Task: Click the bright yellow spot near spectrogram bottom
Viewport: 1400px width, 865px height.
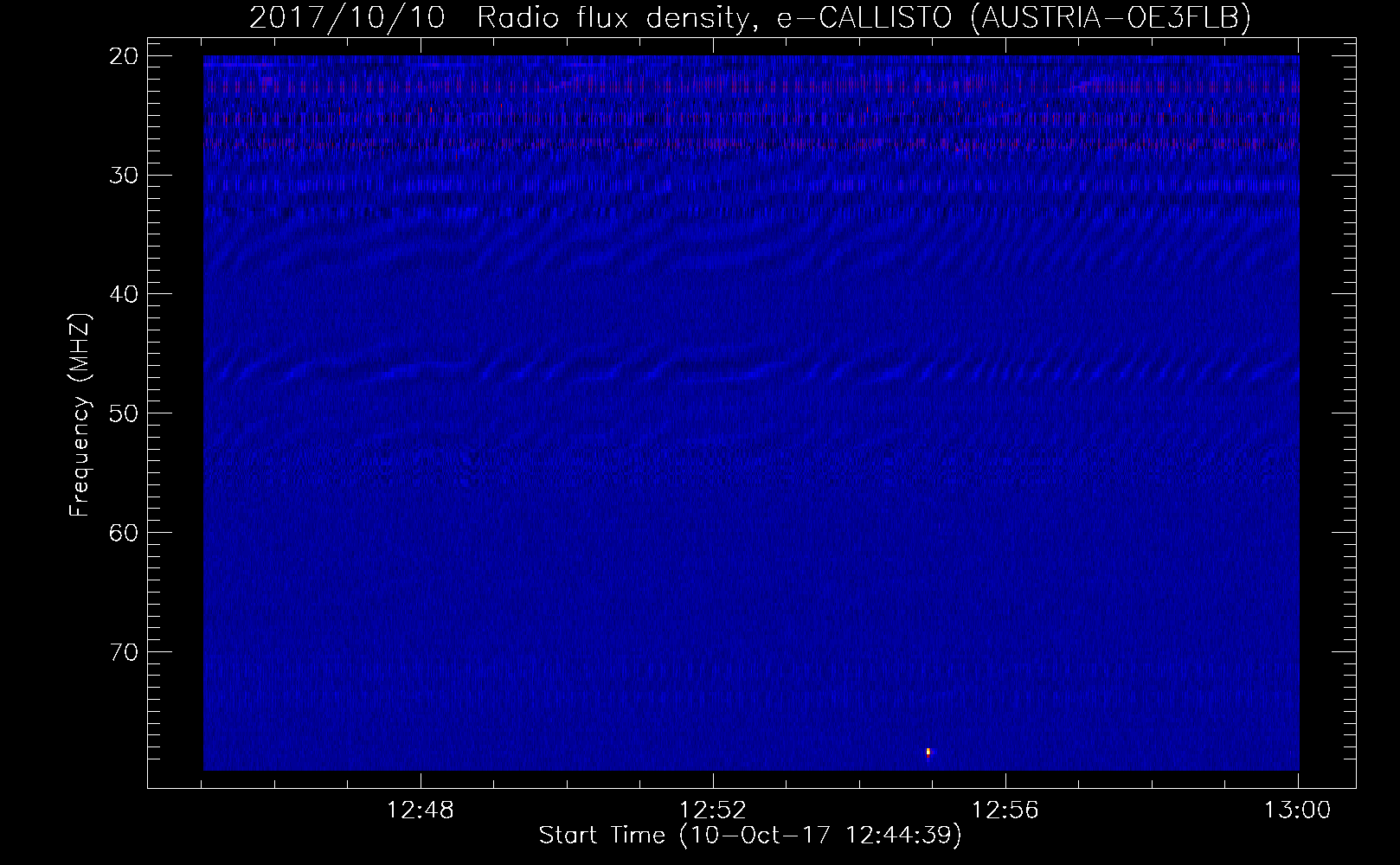Action: [x=928, y=753]
